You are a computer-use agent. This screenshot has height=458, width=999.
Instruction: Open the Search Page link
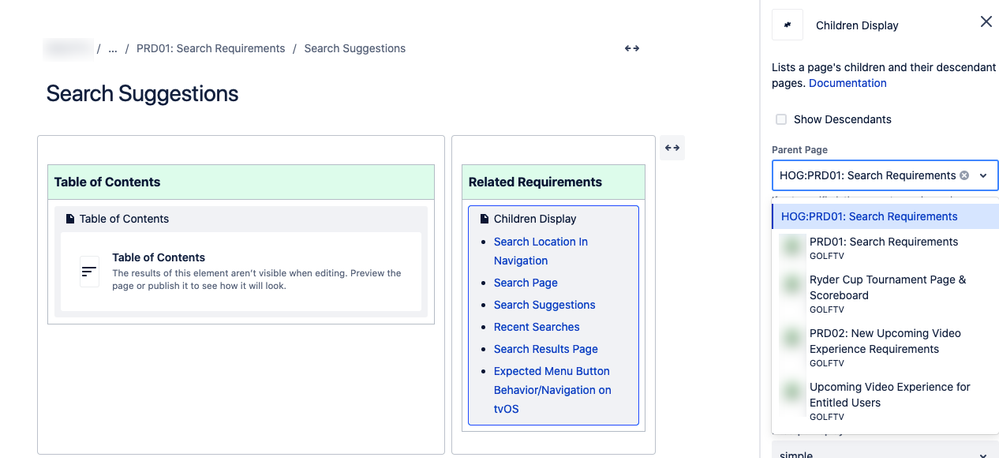(x=526, y=283)
